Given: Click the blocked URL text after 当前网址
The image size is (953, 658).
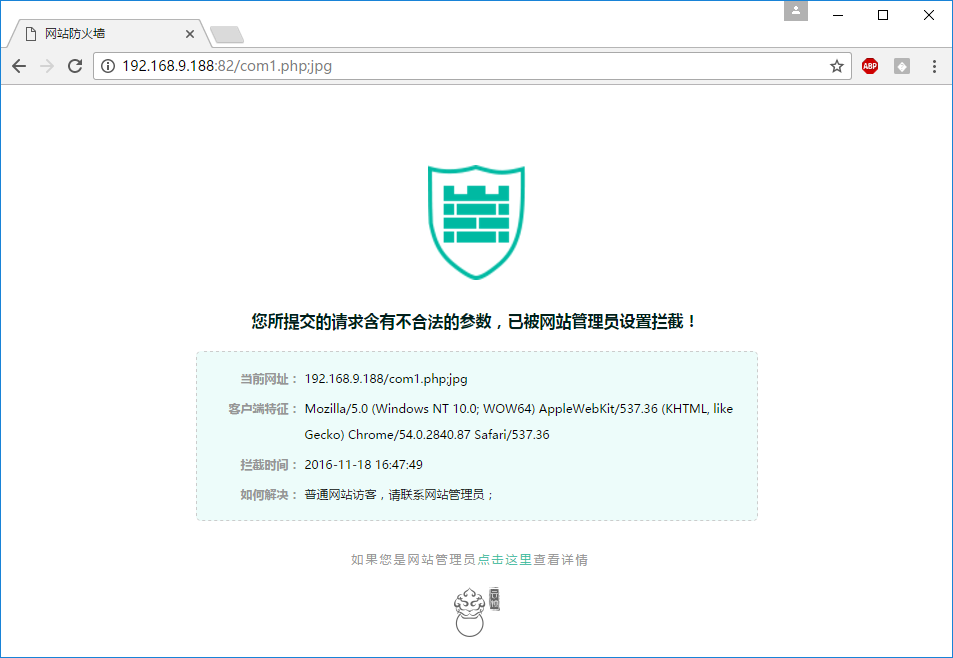Looking at the screenshot, I should click(386, 379).
